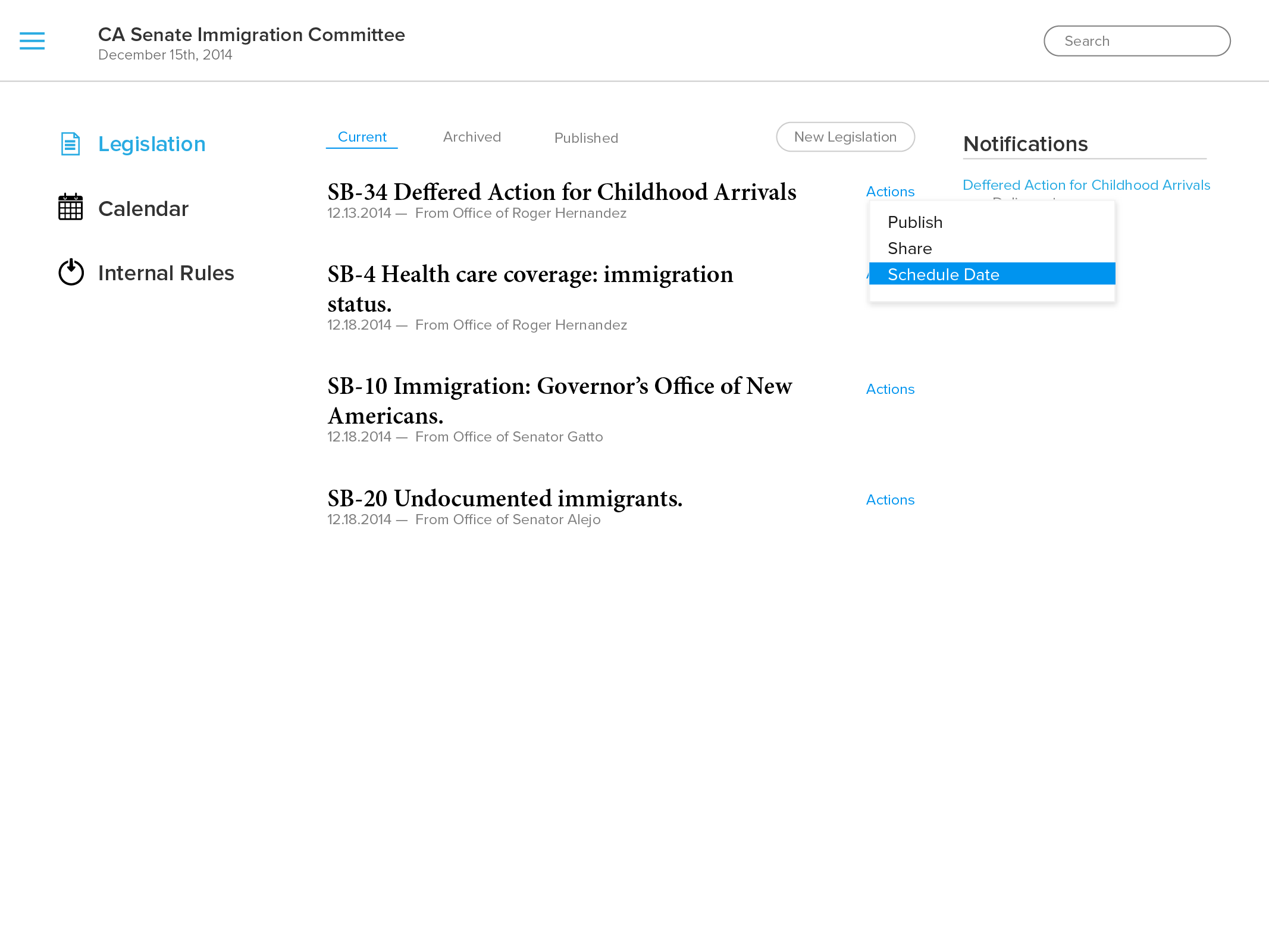Open Actions dropdown for SB-20
This screenshot has height=952, width=1269.
pyautogui.click(x=890, y=500)
